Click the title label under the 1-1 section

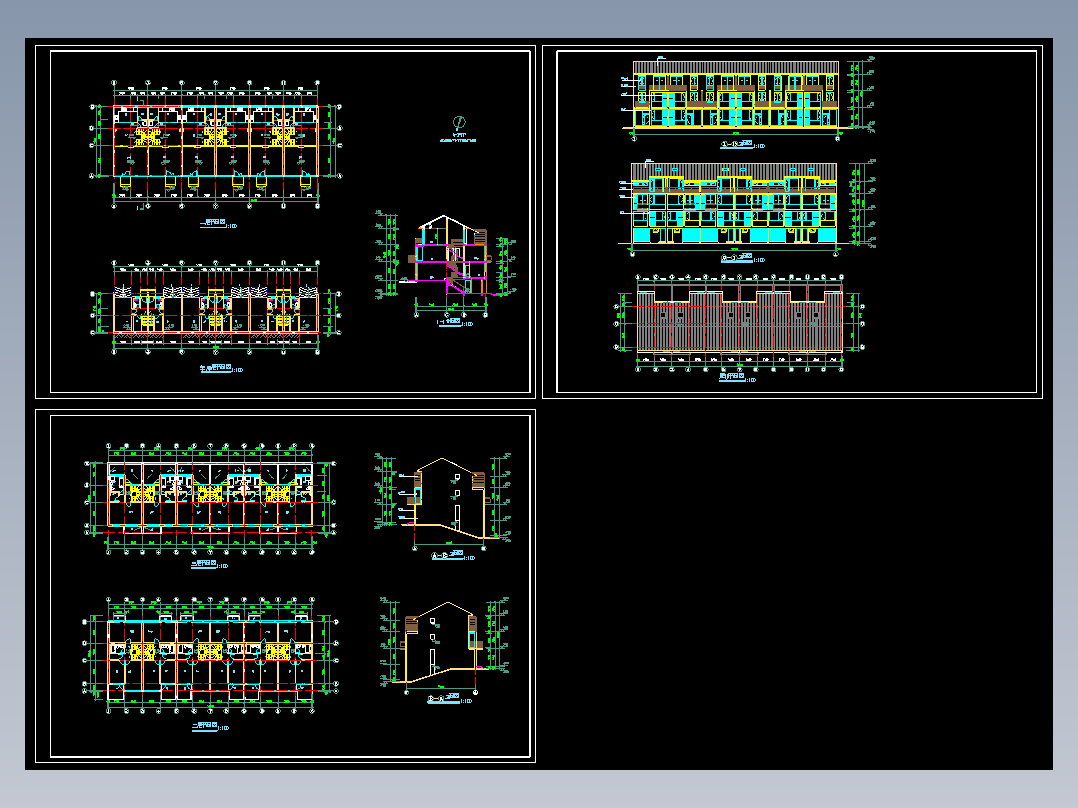[454, 323]
